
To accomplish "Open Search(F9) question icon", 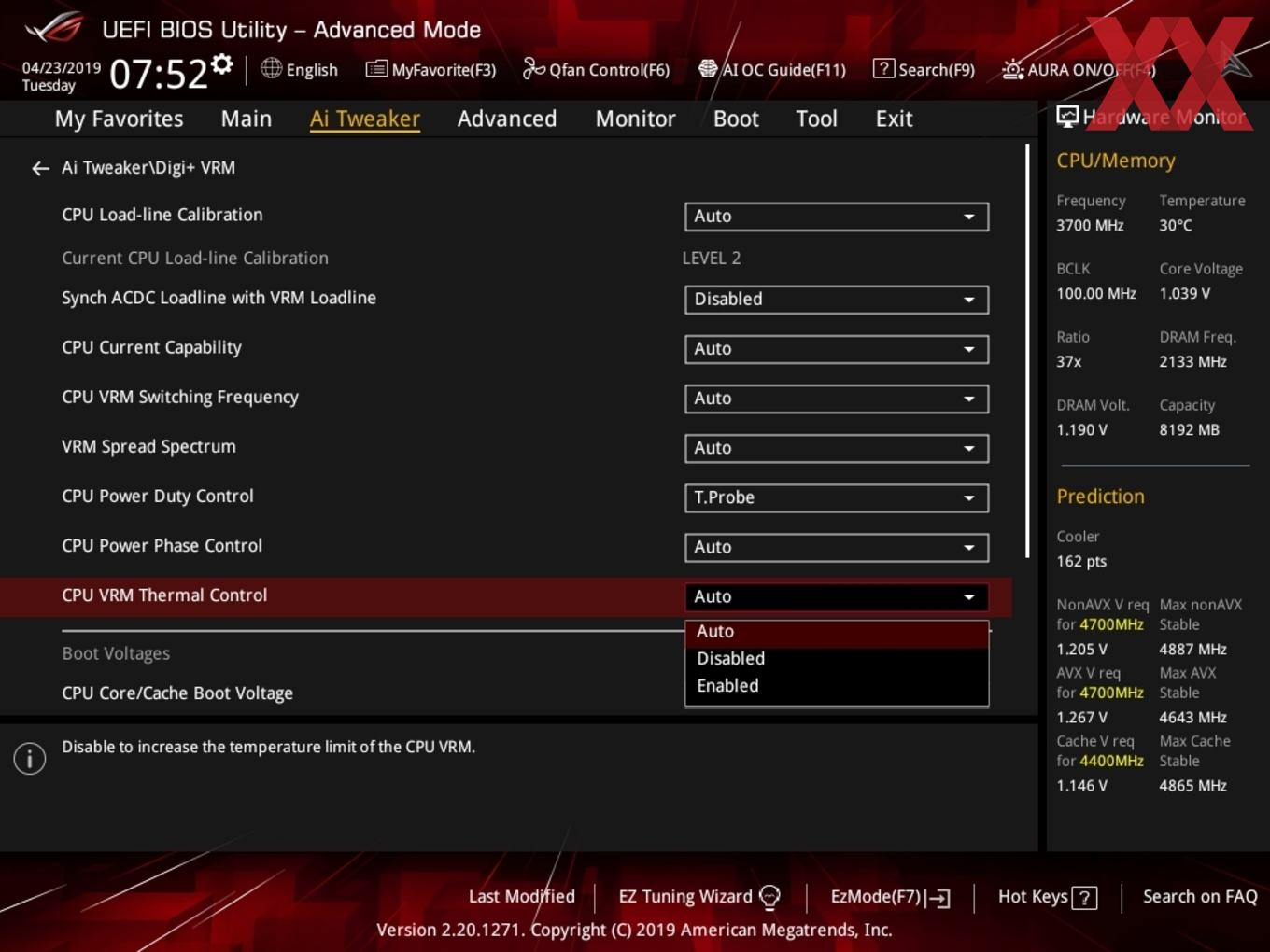I will [883, 68].
